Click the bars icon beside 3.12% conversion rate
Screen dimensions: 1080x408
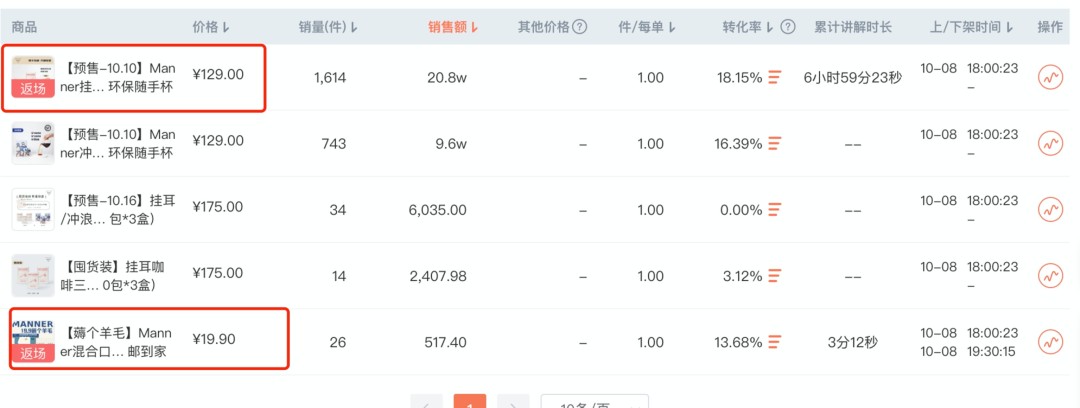pos(775,276)
